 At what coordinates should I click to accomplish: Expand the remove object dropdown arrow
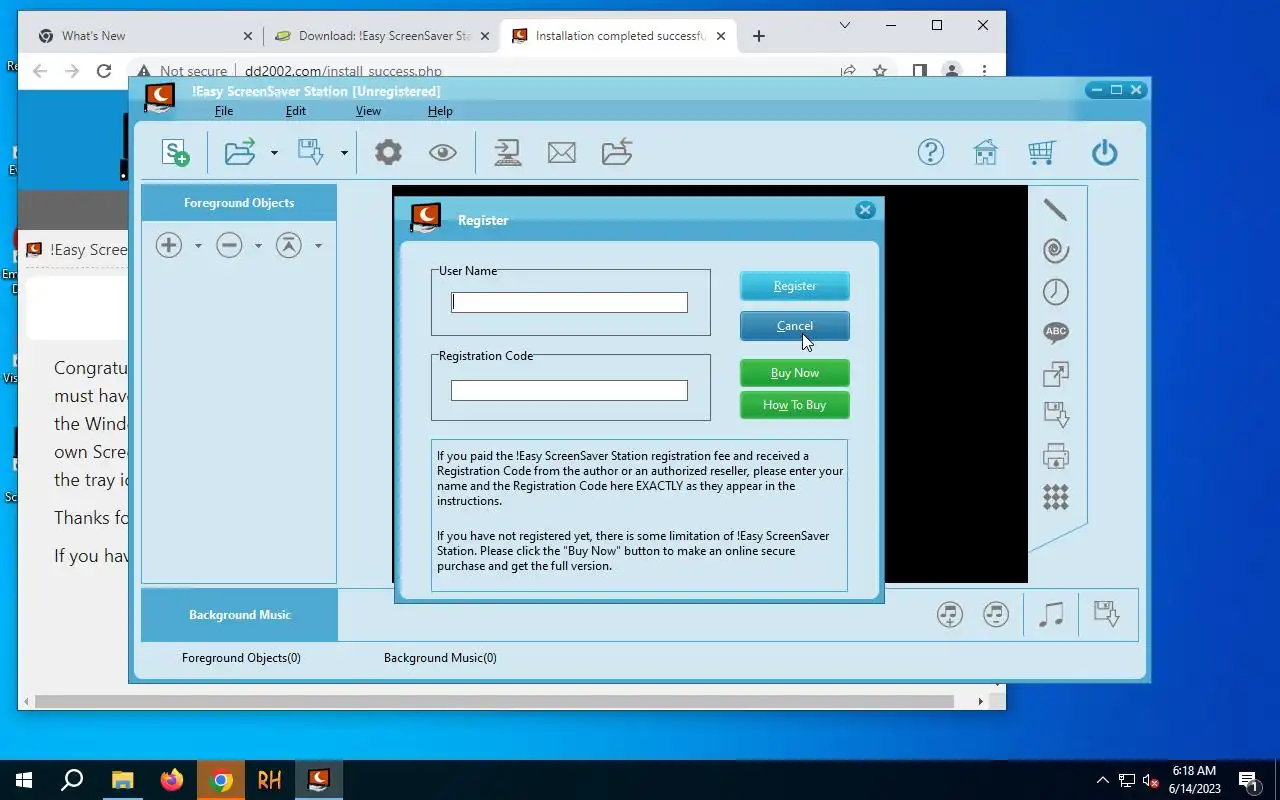click(x=258, y=246)
